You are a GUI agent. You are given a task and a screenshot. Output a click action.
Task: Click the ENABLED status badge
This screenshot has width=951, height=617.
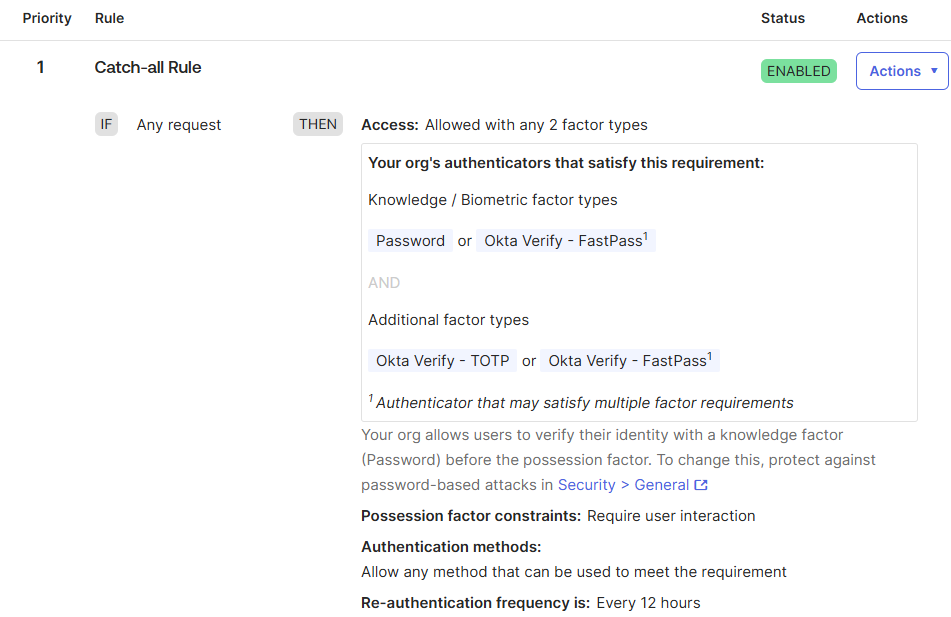[799, 71]
